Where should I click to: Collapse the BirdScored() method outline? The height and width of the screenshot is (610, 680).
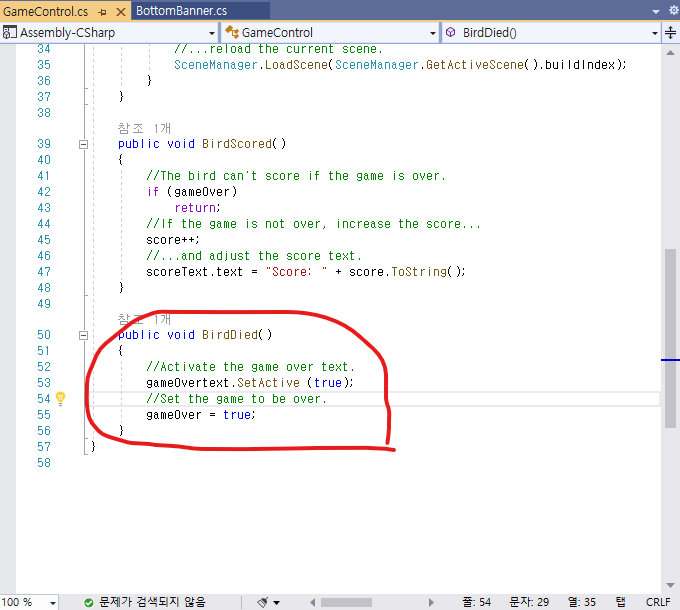click(84, 144)
